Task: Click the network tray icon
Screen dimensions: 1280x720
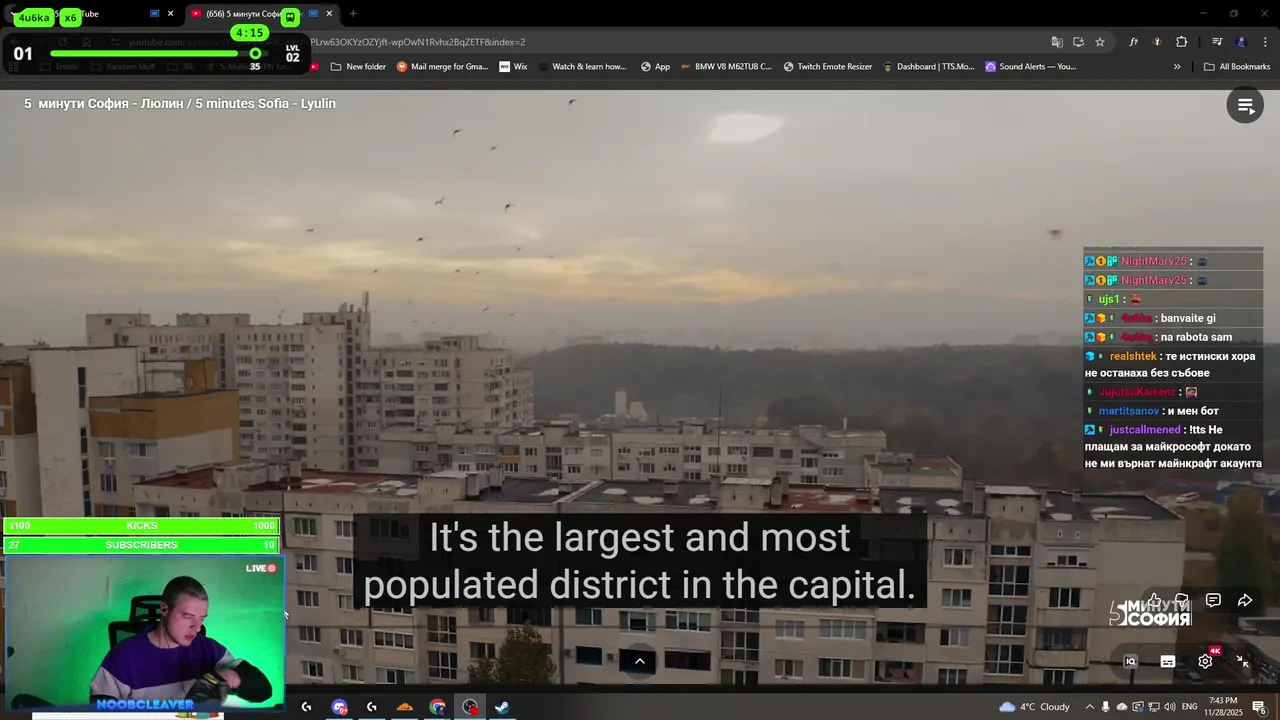Action: click(1153, 707)
